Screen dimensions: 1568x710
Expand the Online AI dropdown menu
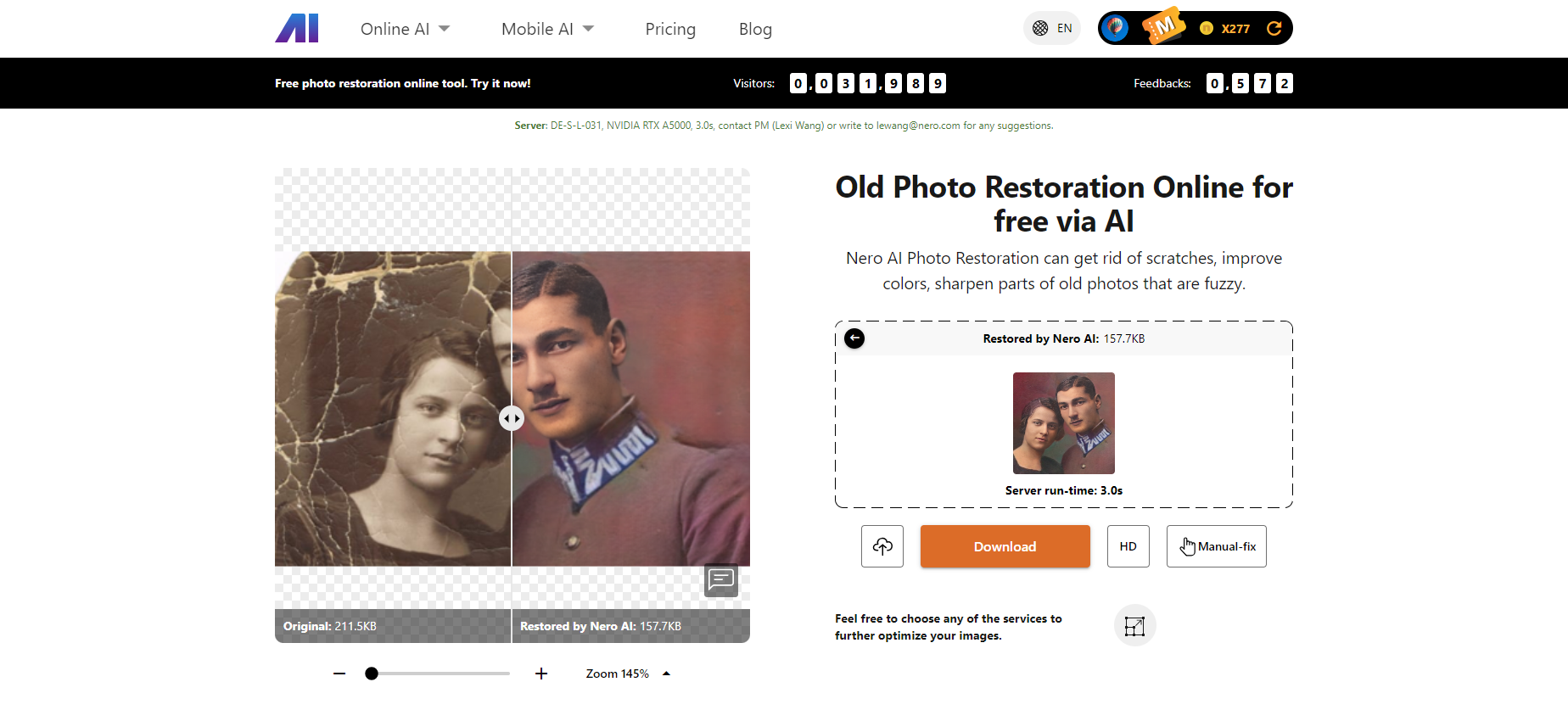point(405,29)
